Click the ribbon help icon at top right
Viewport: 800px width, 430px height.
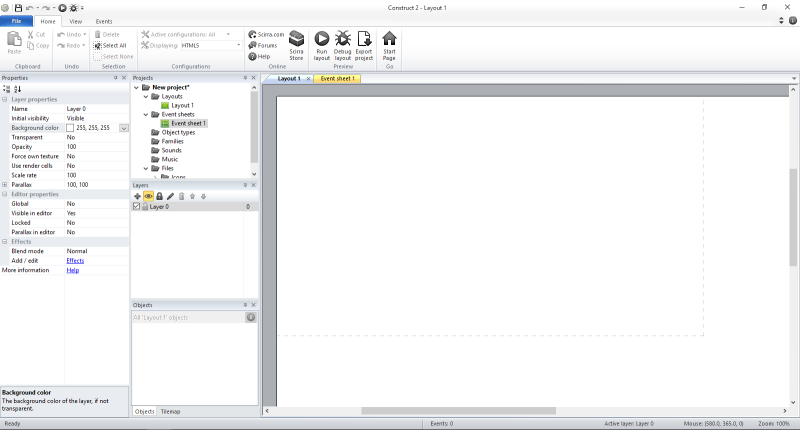coord(793,20)
